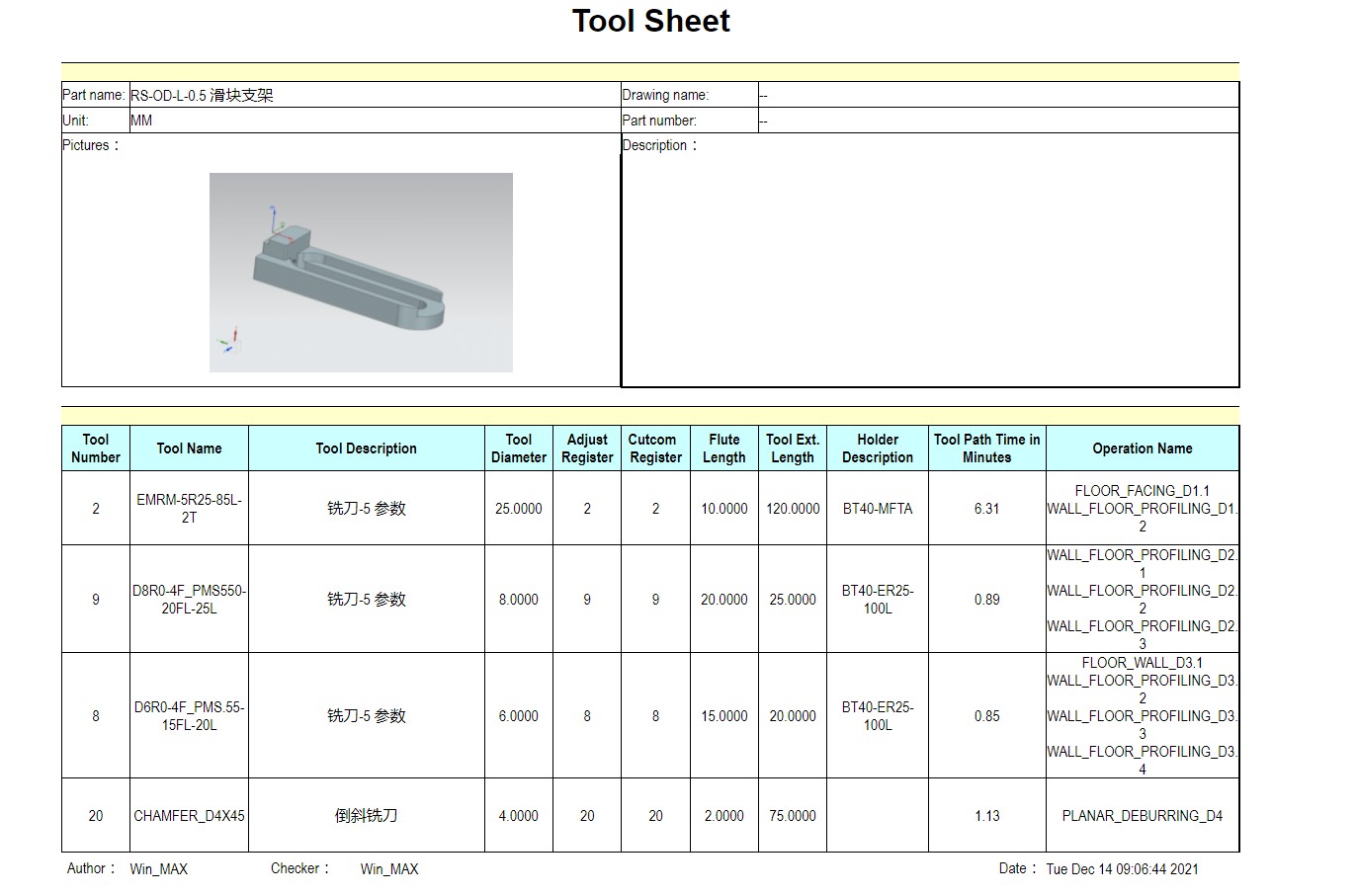Click the Author value Win_MAX
Image resolution: width=1358 pixels, height=896 pixels.
tap(159, 869)
